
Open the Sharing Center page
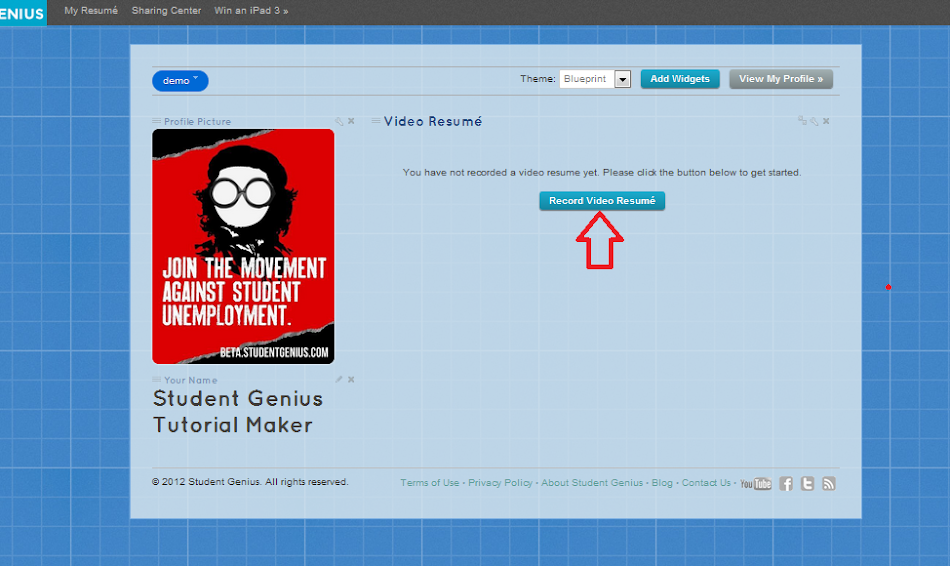(166, 10)
